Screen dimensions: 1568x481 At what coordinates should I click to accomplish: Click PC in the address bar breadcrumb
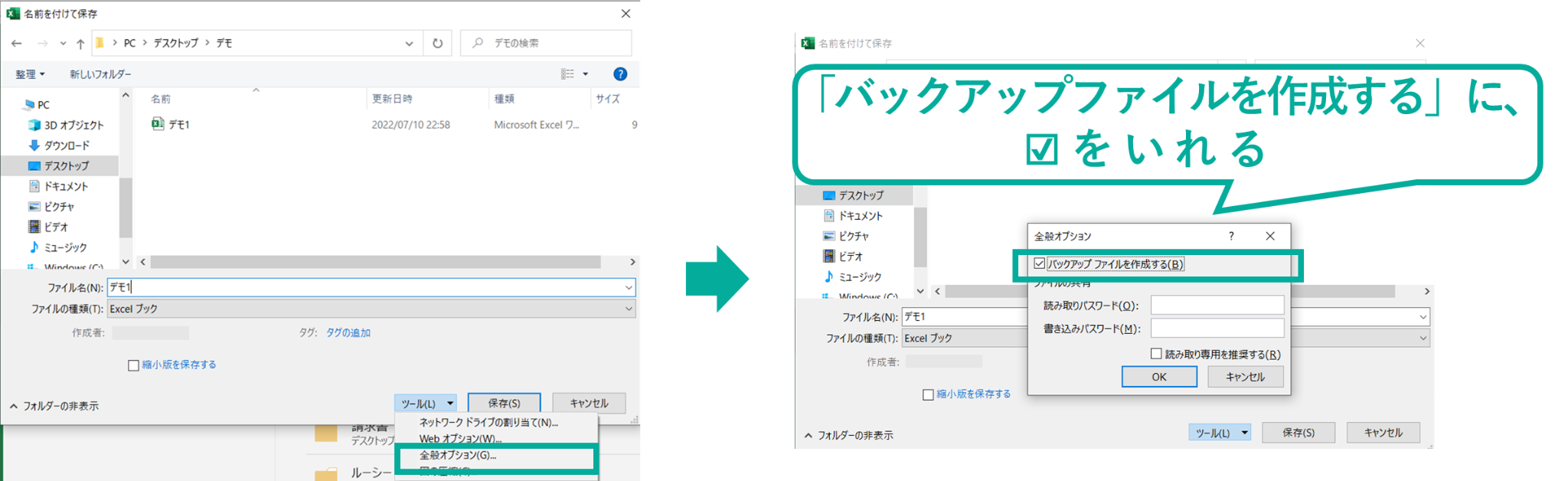point(130,44)
